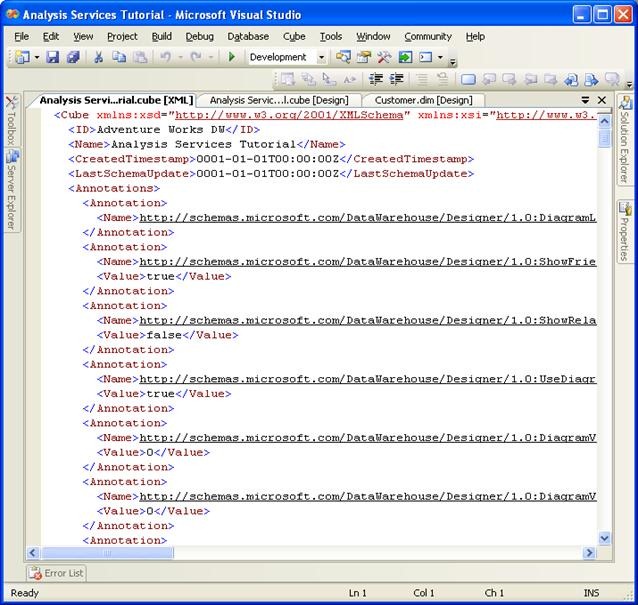Image resolution: width=638 pixels, height=605 pixels.
Task: Click the Cut scissors icon
Action: (99, 58)
